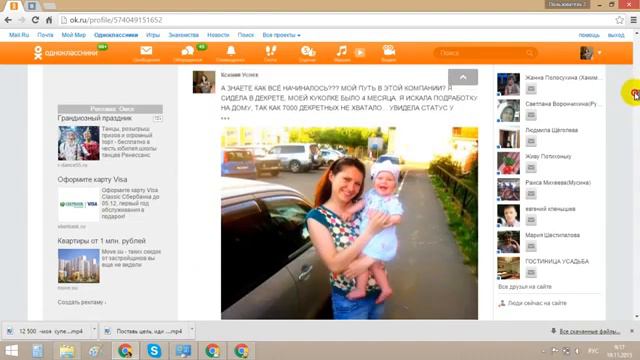
Task: Click 'Создать рекламу' link
Action: [82, 302]
